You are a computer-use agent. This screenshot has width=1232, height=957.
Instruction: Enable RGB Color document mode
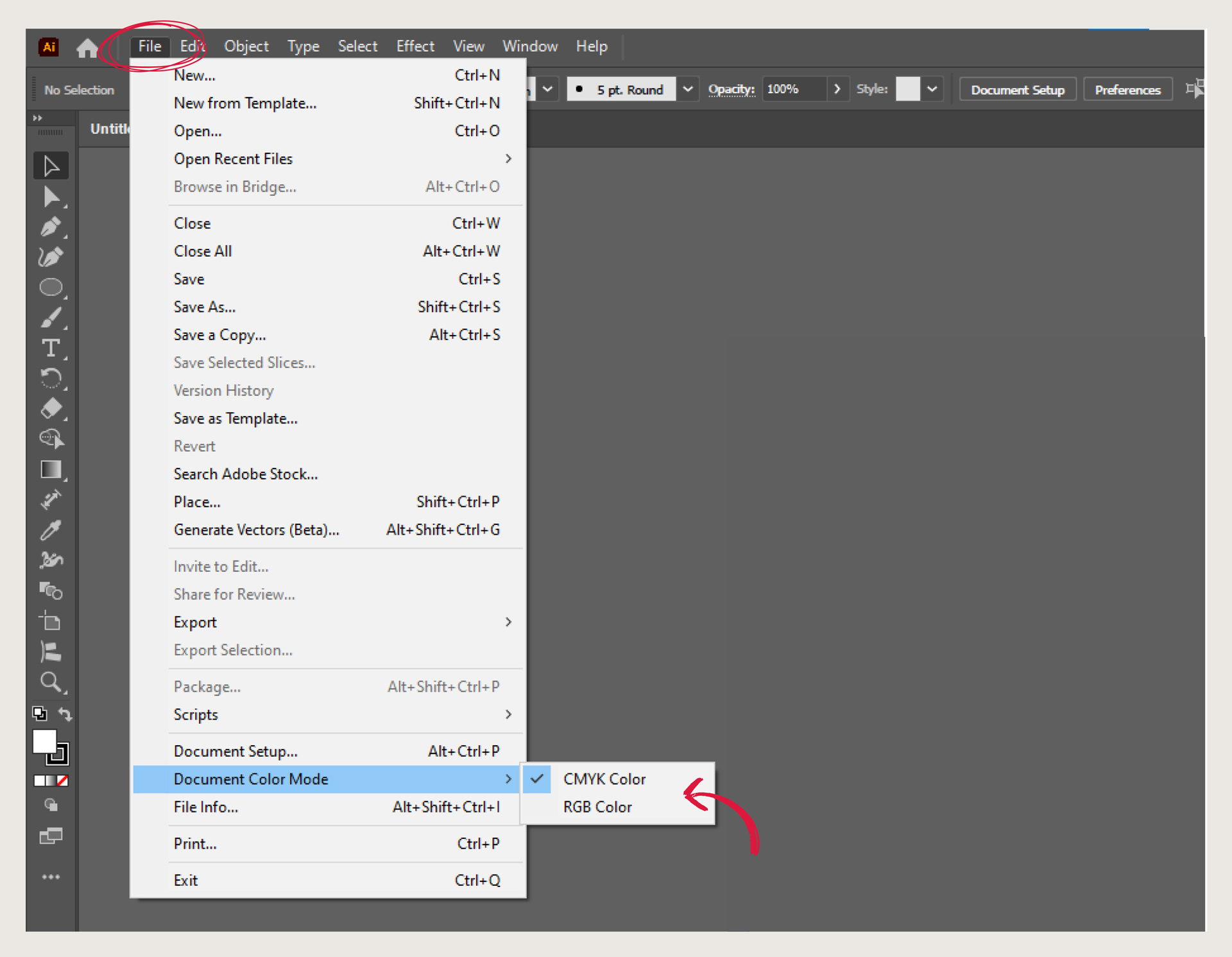(x=597, y=807)
